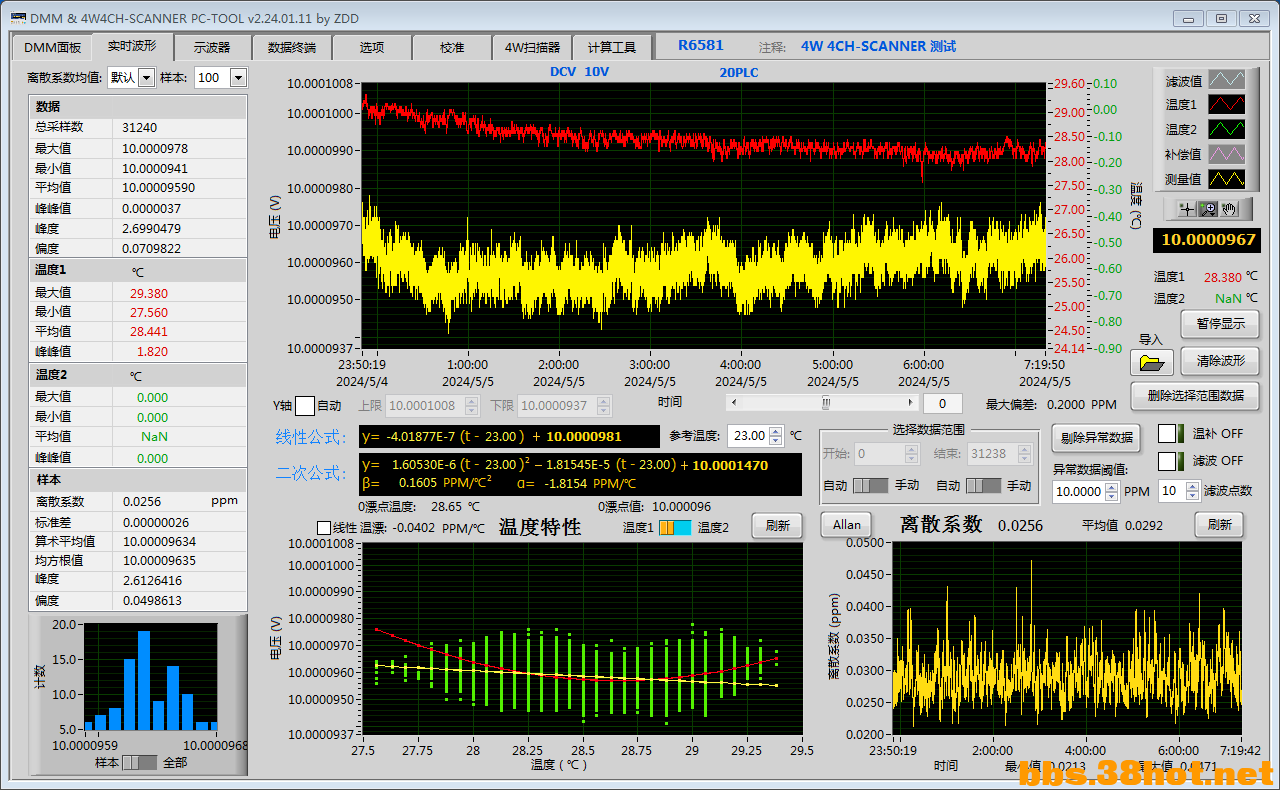The image size is (1280, 790).
Task: Click the 测量值 yellow plot legend icon
Action: pyautogui.click(x=1227, y=179)
